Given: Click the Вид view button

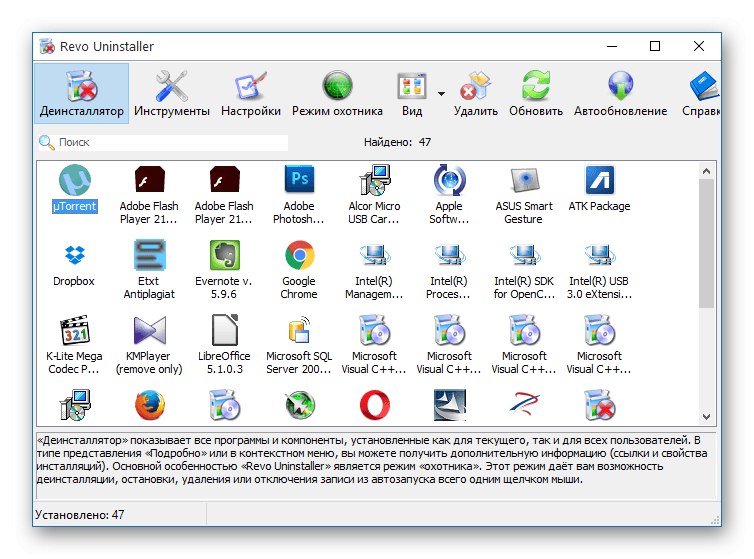Looking at the screenshot, I should tap(412, 94).
